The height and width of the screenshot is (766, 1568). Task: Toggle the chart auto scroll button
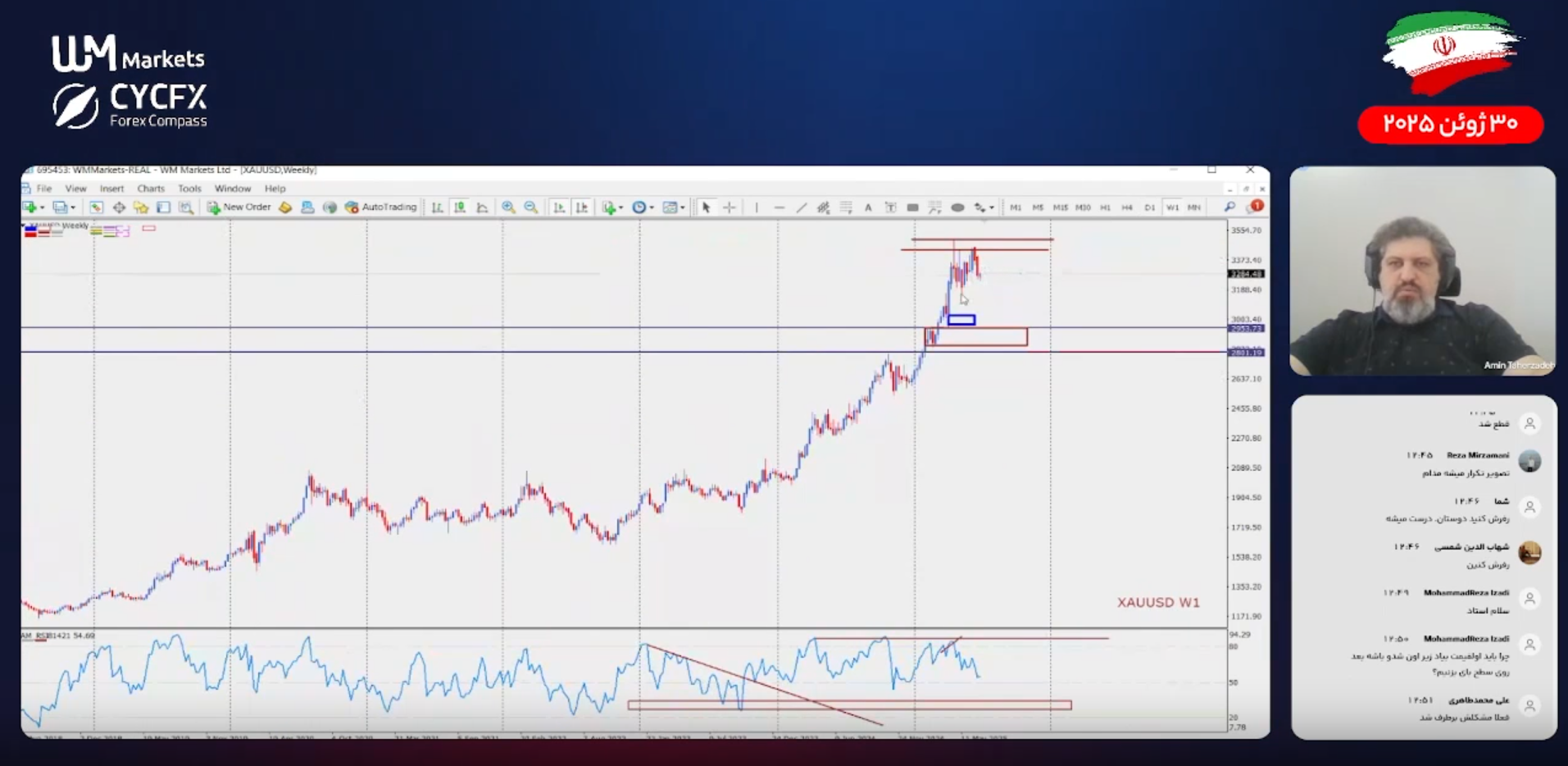[559, 207]
